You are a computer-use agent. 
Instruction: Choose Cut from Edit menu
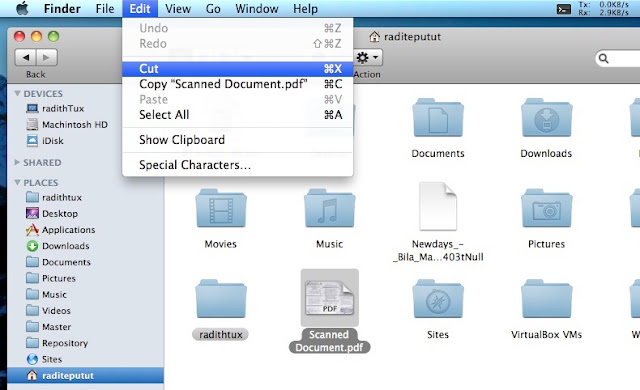pyautogui.click(x=238, y=69)
